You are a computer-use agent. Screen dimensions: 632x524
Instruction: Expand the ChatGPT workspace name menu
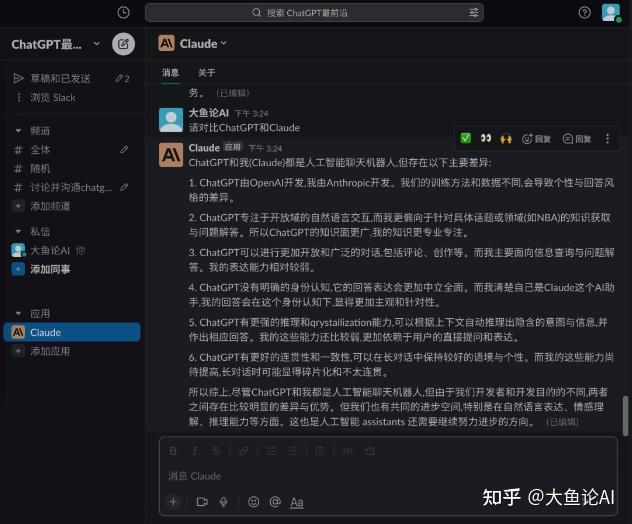tap(56, 44)
